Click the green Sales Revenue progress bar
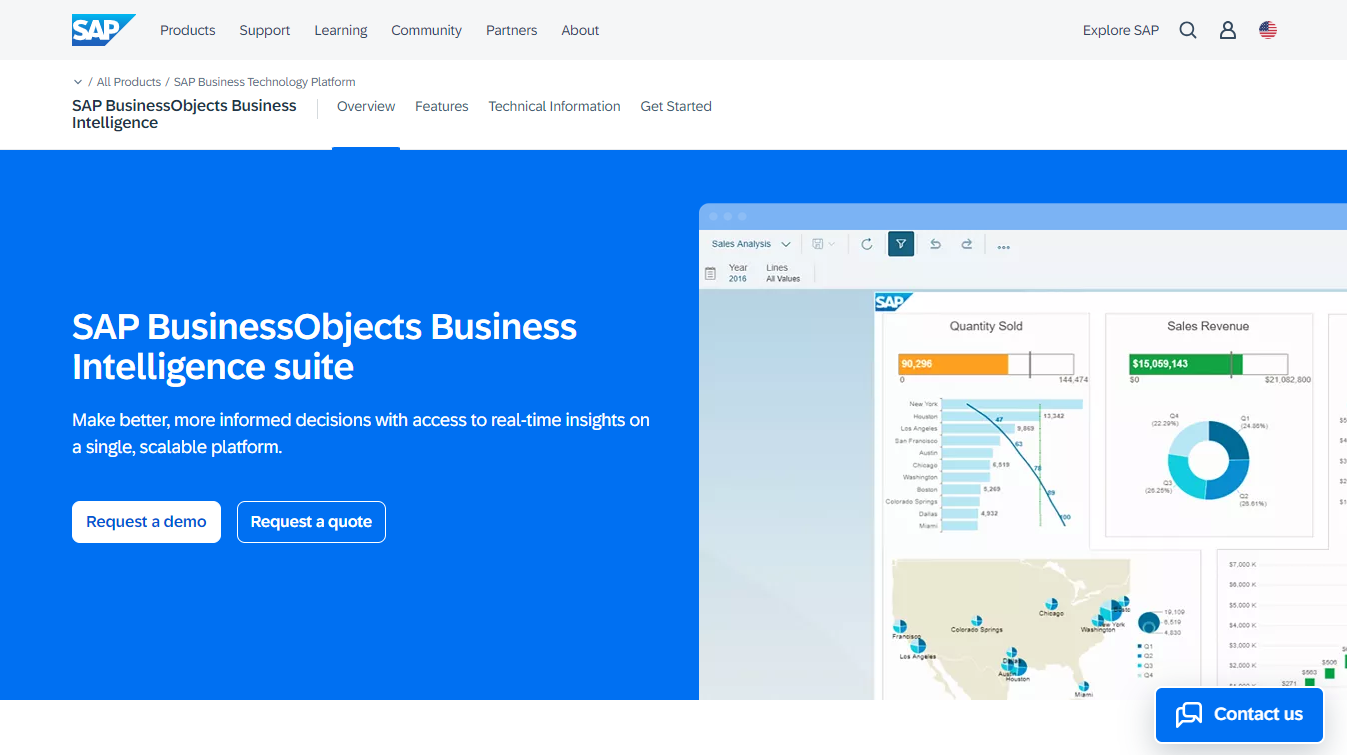Screen dimensions: 1347x755 coord(1186,364)
